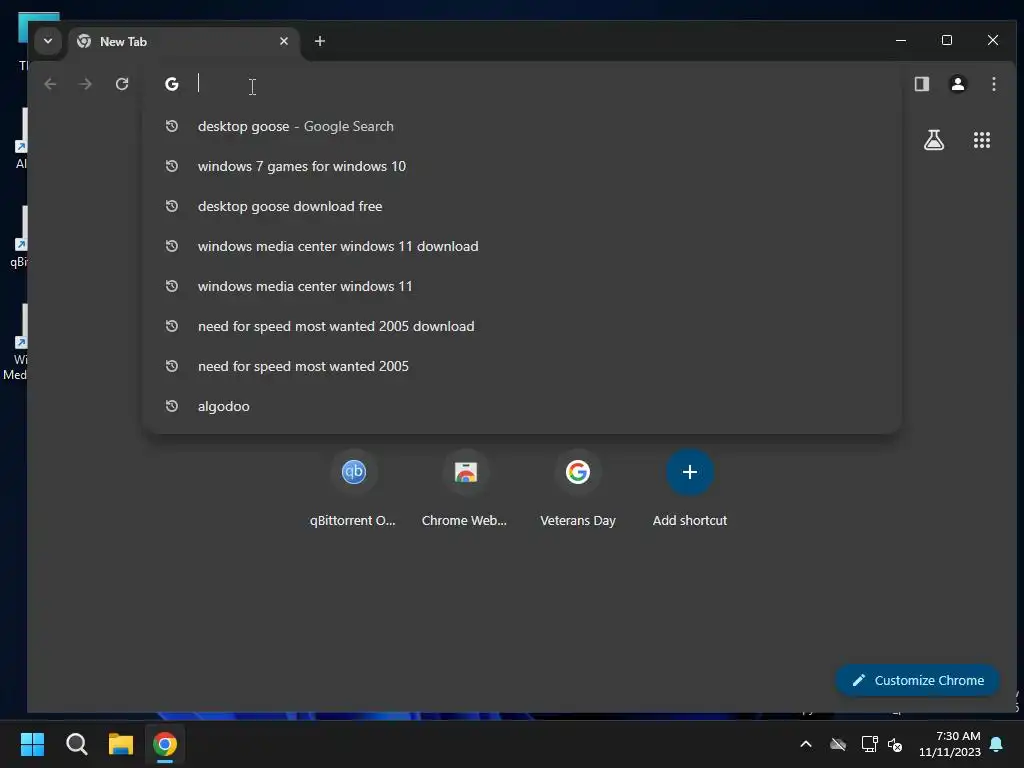Add a new shortcut tile

coord(690,488)
